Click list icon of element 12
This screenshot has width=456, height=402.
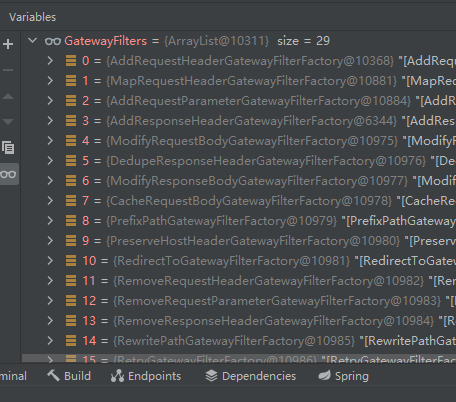click(x=71, y=301)
